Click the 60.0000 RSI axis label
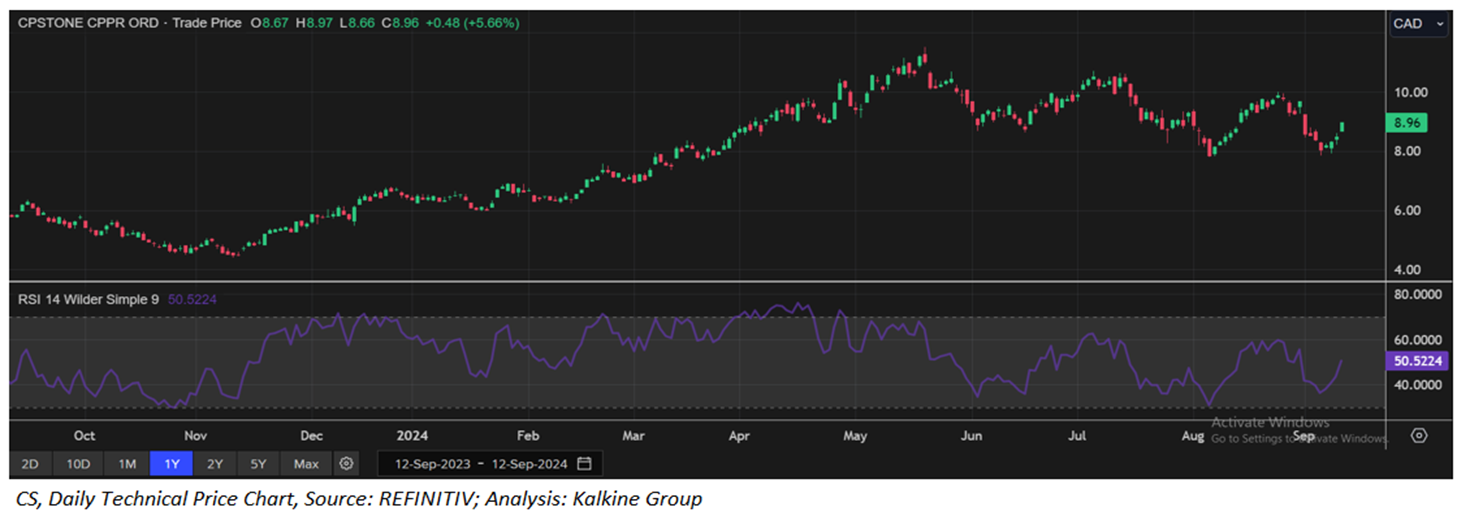 1418,340
